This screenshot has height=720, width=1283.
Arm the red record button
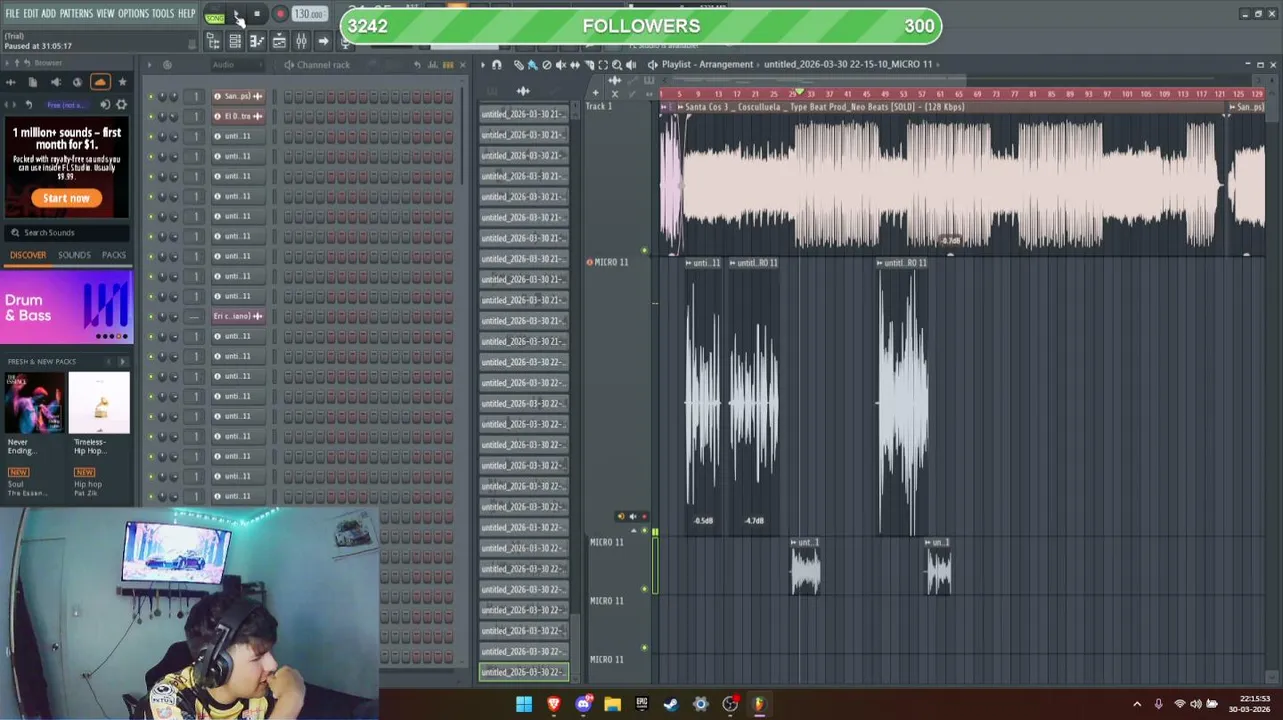[x=280, y=14]
